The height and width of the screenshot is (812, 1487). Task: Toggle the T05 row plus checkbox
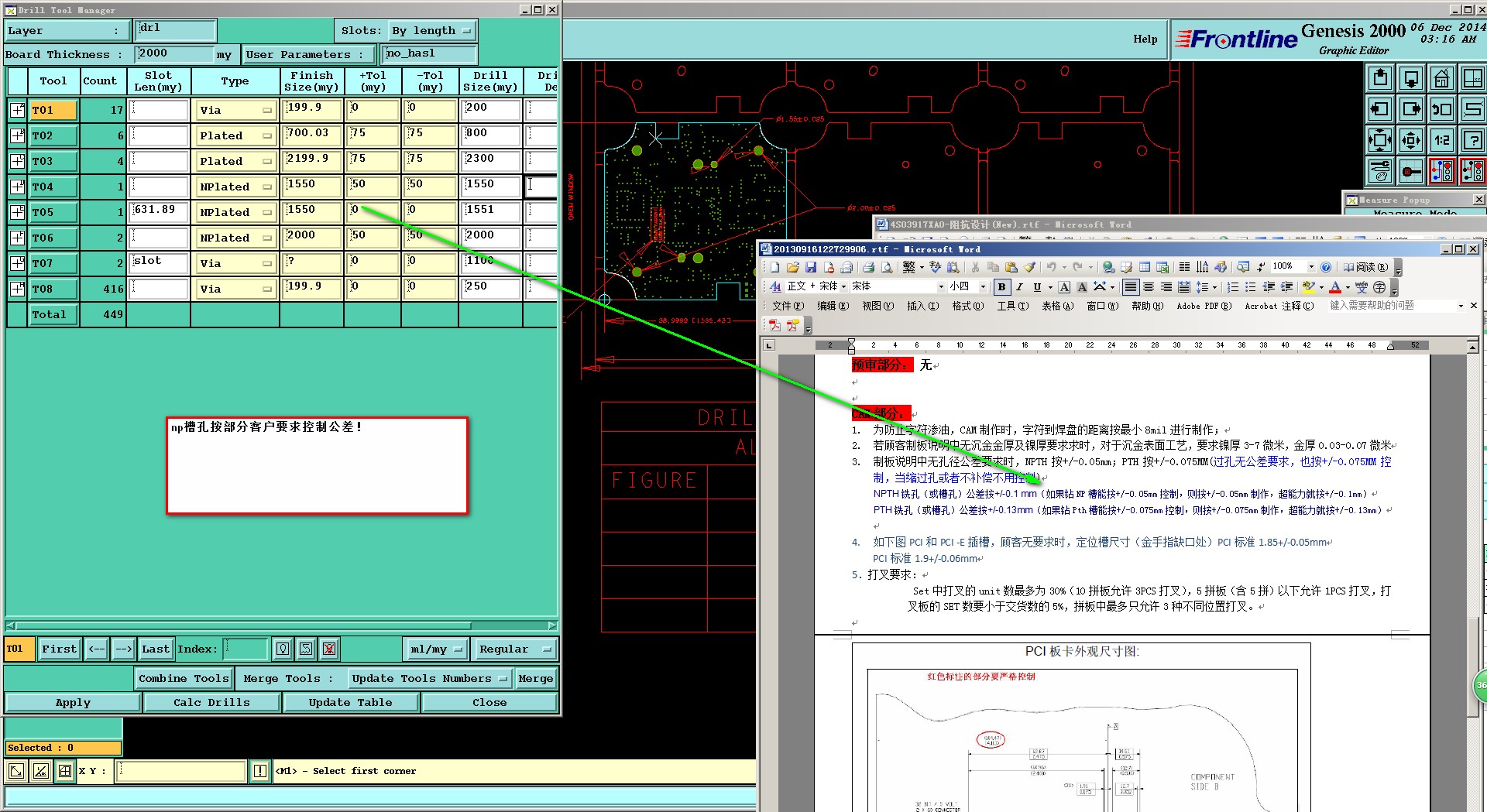coord(17,212)
